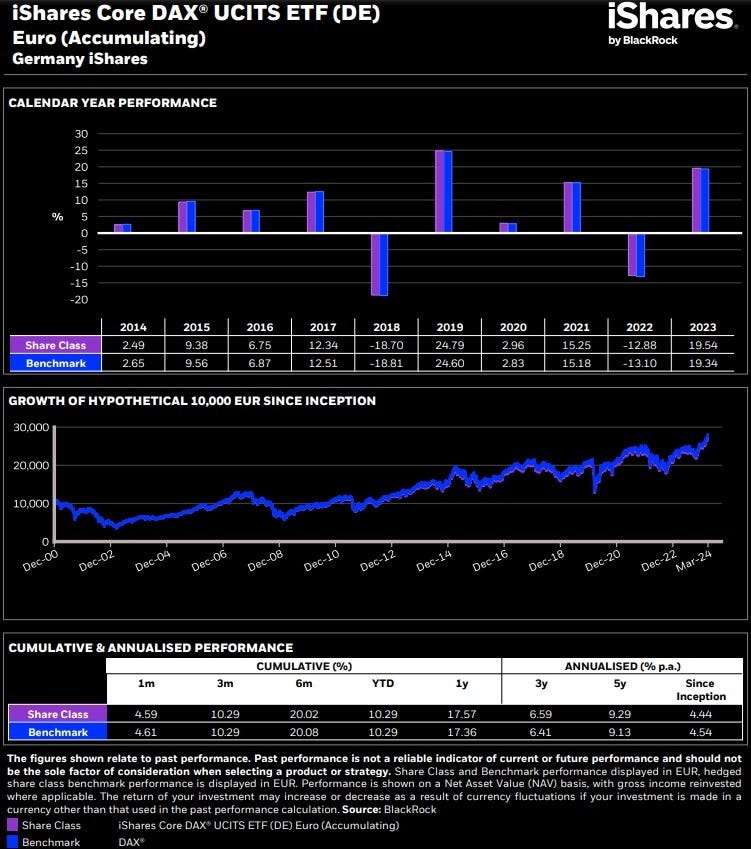Click the Benchmark 2023 value 19.34
This screenshot has width=751, height=849.
[703, 363]
